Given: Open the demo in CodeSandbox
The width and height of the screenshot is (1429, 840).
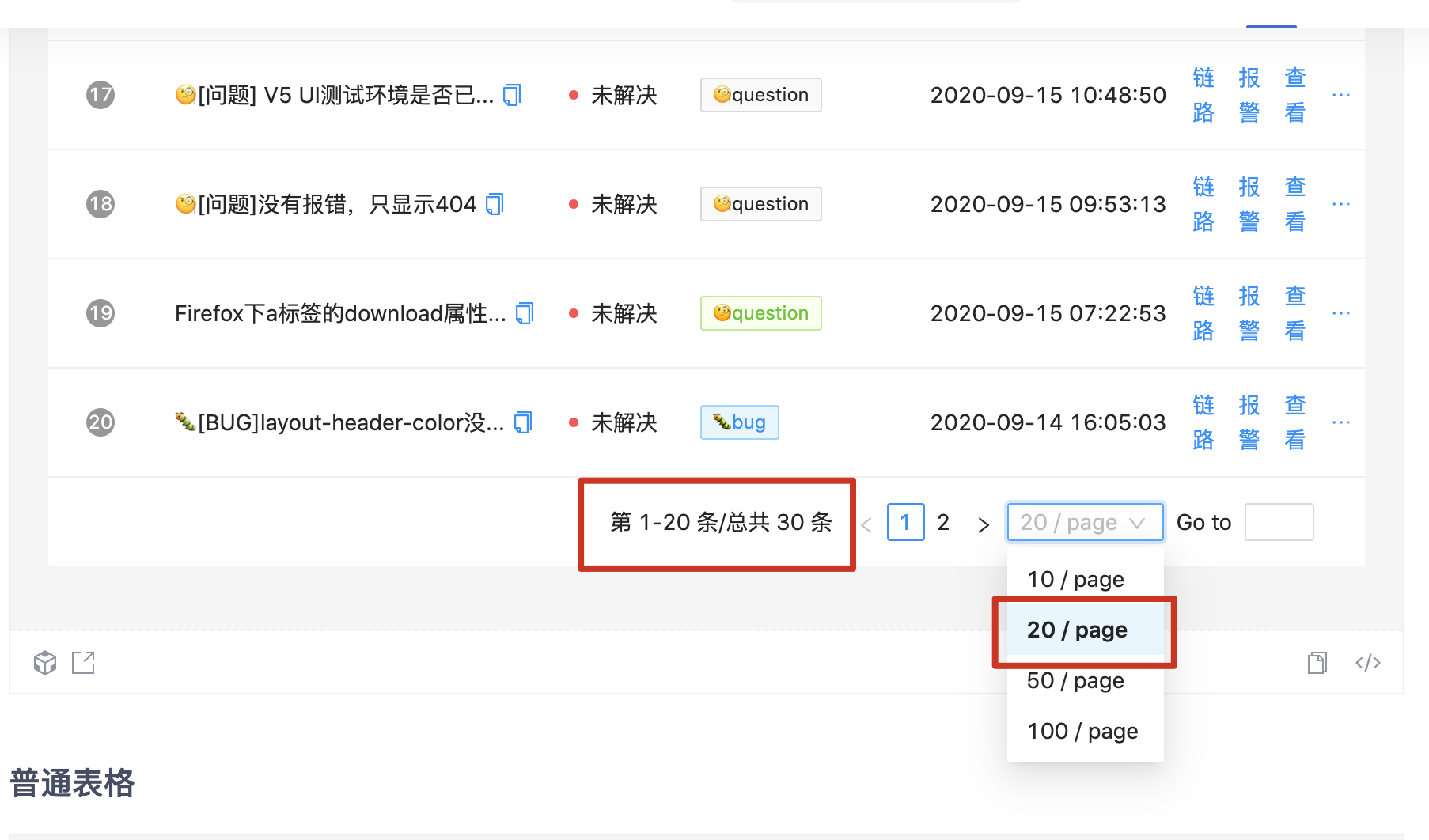Looking at the screenshot, I should (x=45, y=663).
